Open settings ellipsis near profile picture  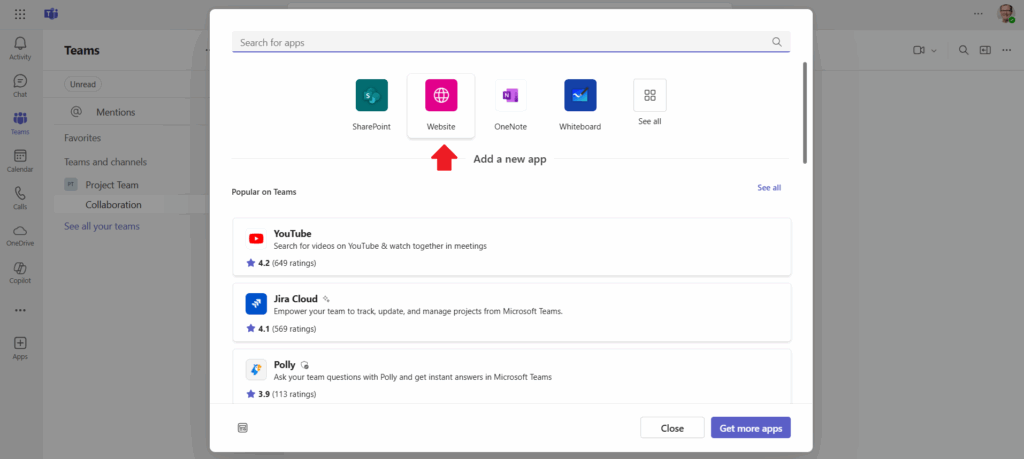coord(978,14)
